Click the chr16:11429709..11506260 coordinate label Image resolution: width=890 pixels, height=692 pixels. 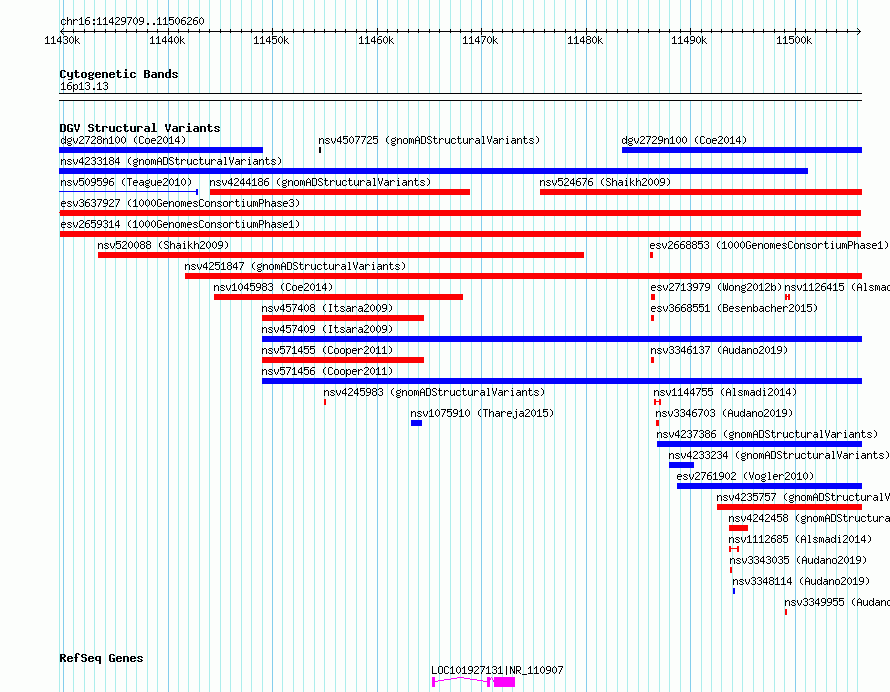click(x=132, y=22)
